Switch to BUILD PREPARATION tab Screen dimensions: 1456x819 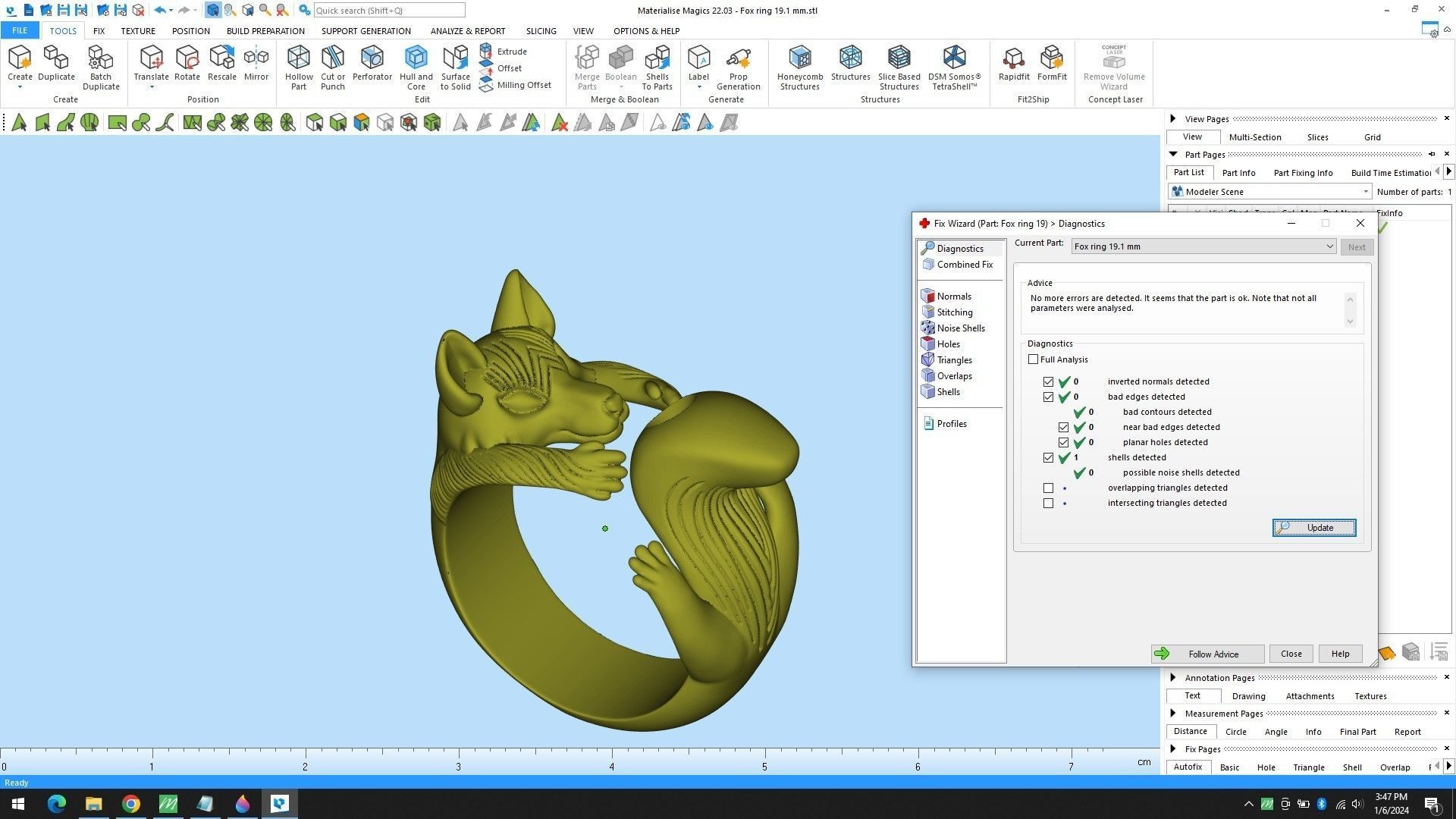pos(265,31)
